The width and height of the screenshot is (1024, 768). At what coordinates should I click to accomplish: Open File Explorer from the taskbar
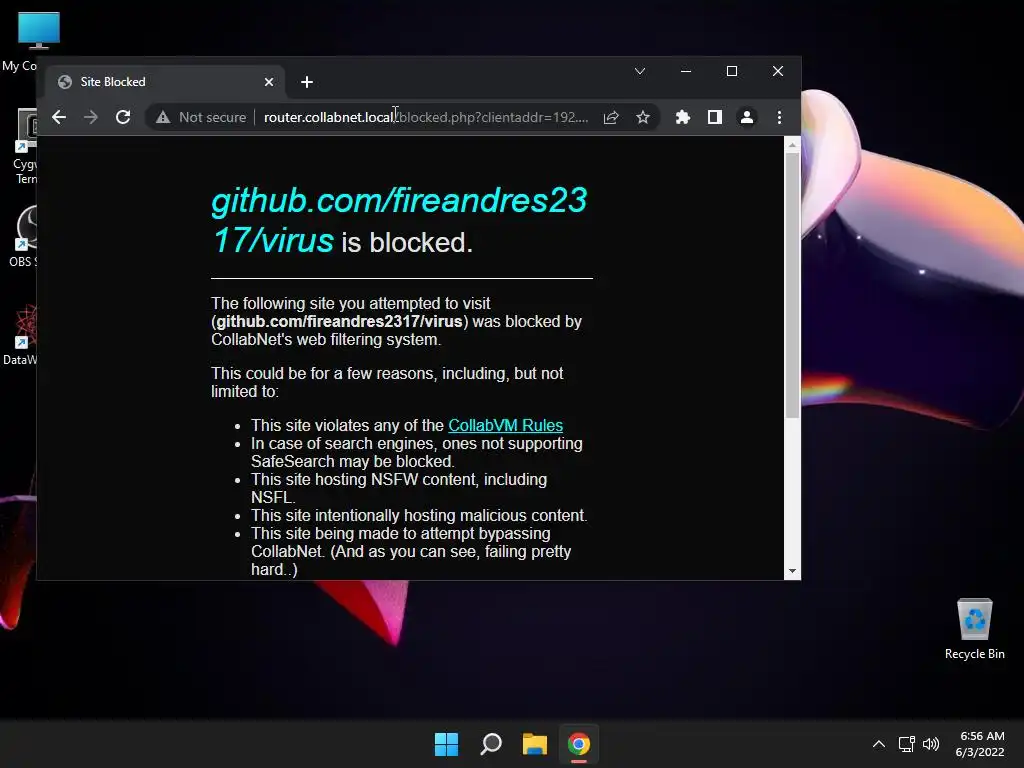click(534, 744)
